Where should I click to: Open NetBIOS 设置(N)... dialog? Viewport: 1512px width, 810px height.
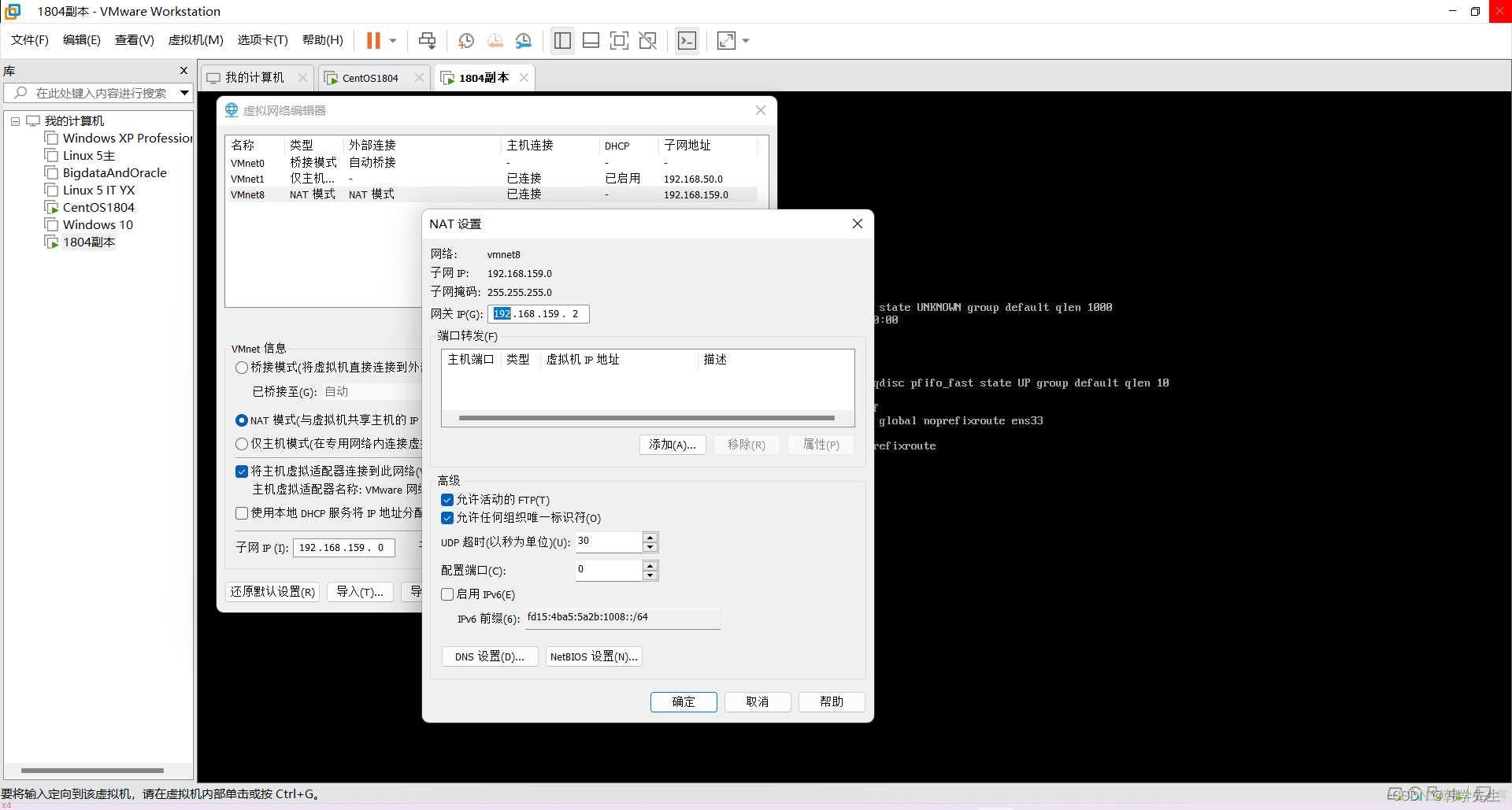tap(594, 657)
